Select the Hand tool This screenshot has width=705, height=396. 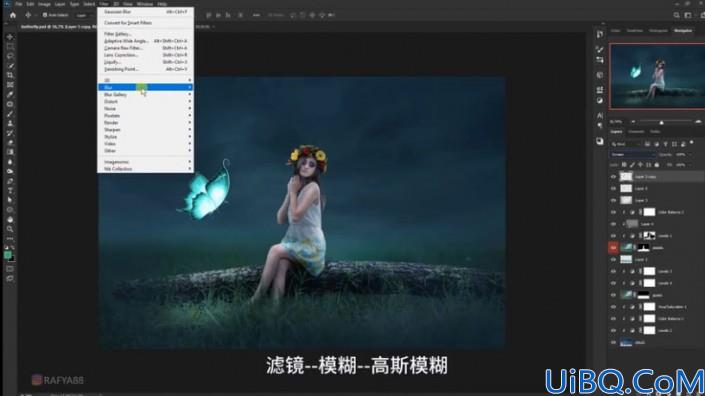click(x=10, y=219)
